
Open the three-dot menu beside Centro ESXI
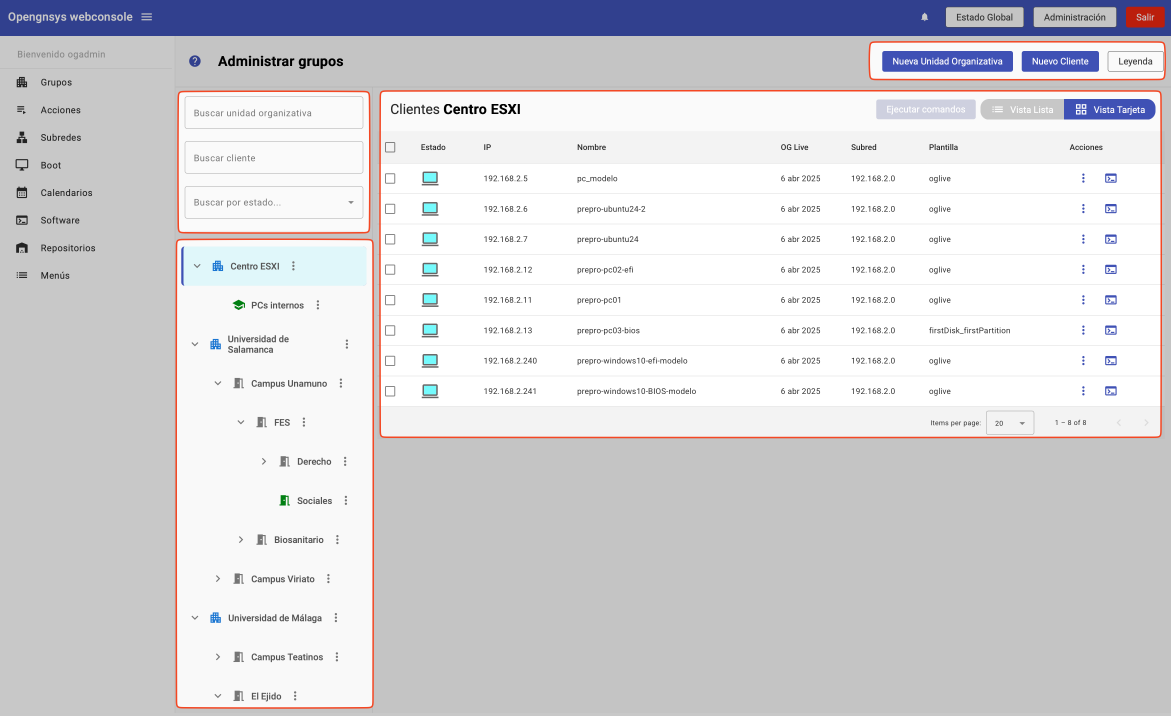point(293,266)
